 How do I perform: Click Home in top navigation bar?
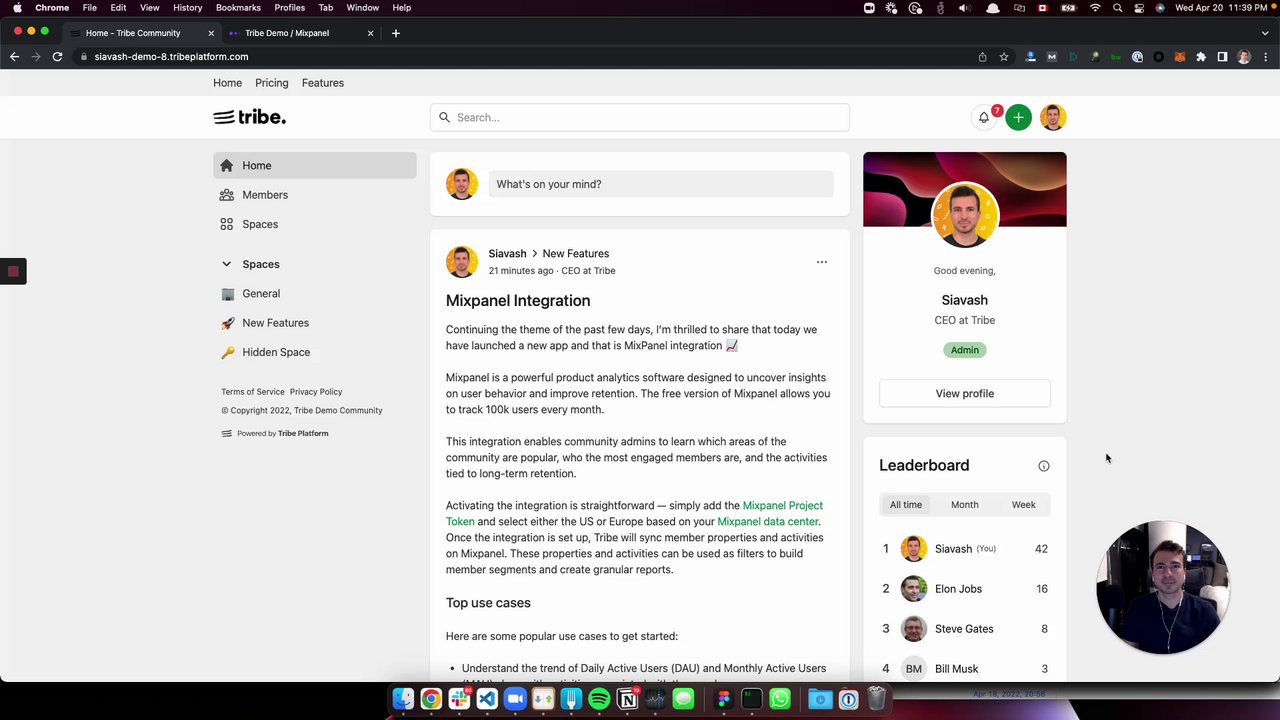(x=227, y=83)
